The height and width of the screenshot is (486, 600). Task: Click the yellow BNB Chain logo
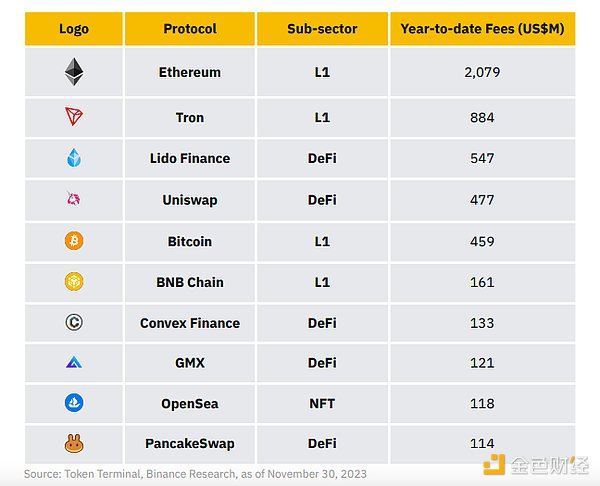point(74,282)
